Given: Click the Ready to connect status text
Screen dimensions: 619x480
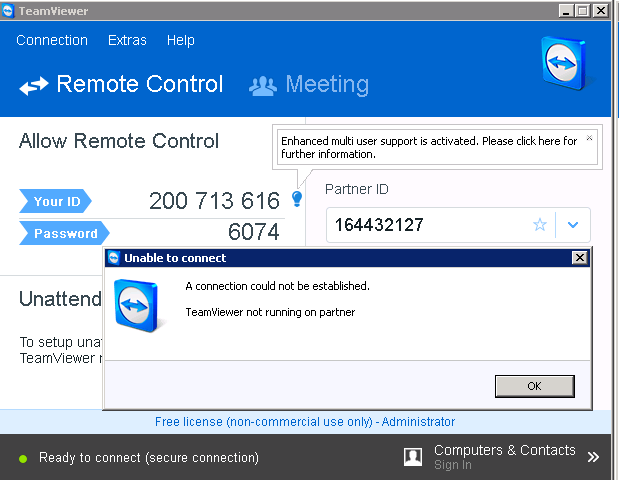Looking at the screenshot, I should pyautogui.click(x=149, y=458).
